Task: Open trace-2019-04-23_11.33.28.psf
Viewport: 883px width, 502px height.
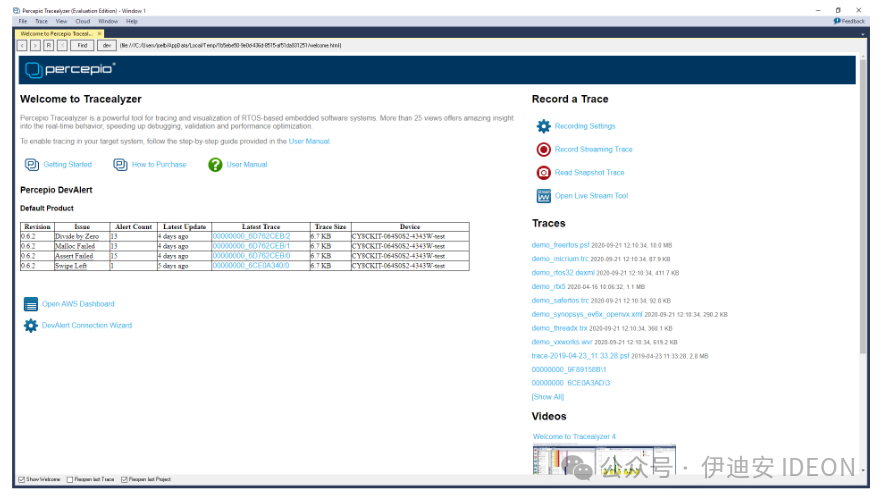Action: tap(581, 356)
